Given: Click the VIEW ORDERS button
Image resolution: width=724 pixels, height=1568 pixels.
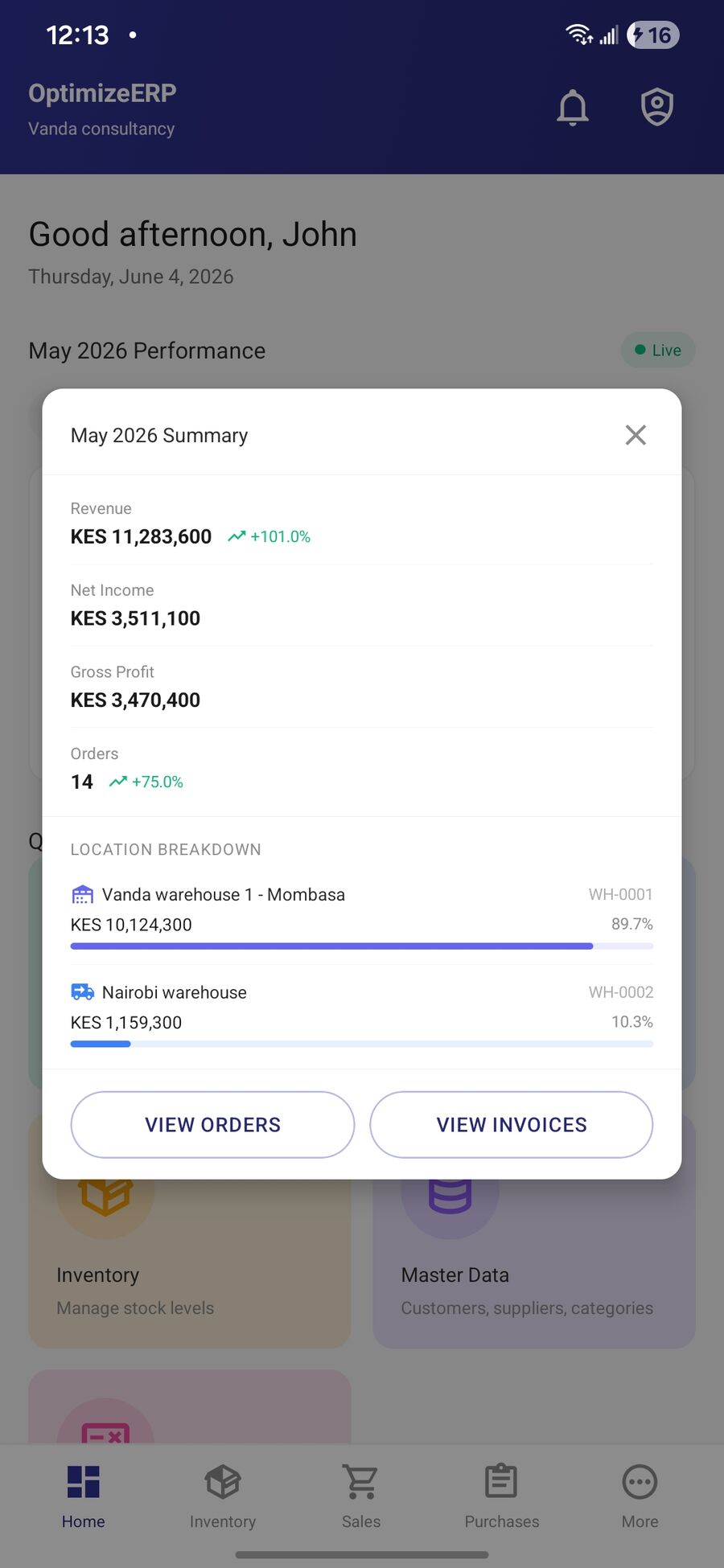Looking at the screenshot, I should coord(212,1124).
